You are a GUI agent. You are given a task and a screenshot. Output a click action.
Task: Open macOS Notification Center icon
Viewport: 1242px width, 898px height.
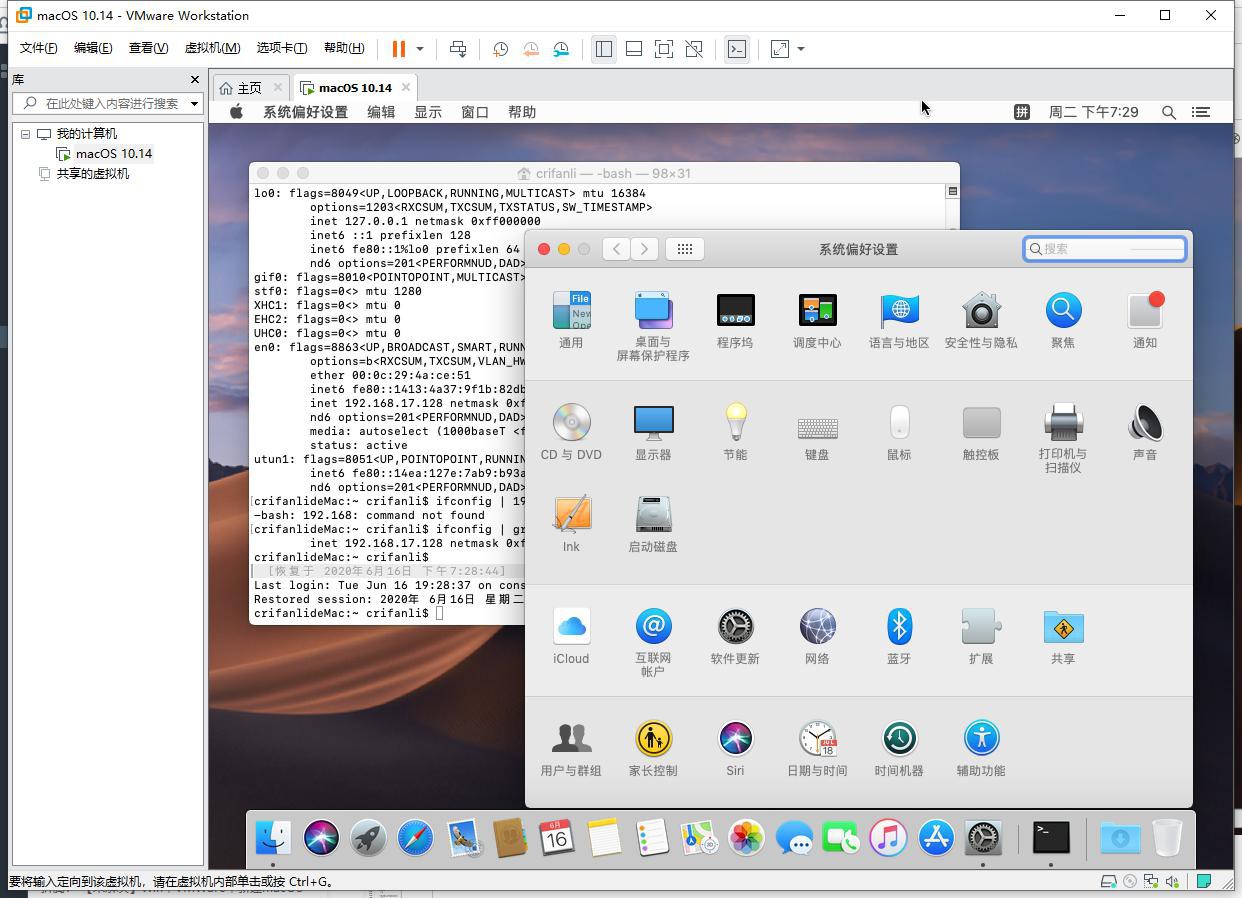1201,112
